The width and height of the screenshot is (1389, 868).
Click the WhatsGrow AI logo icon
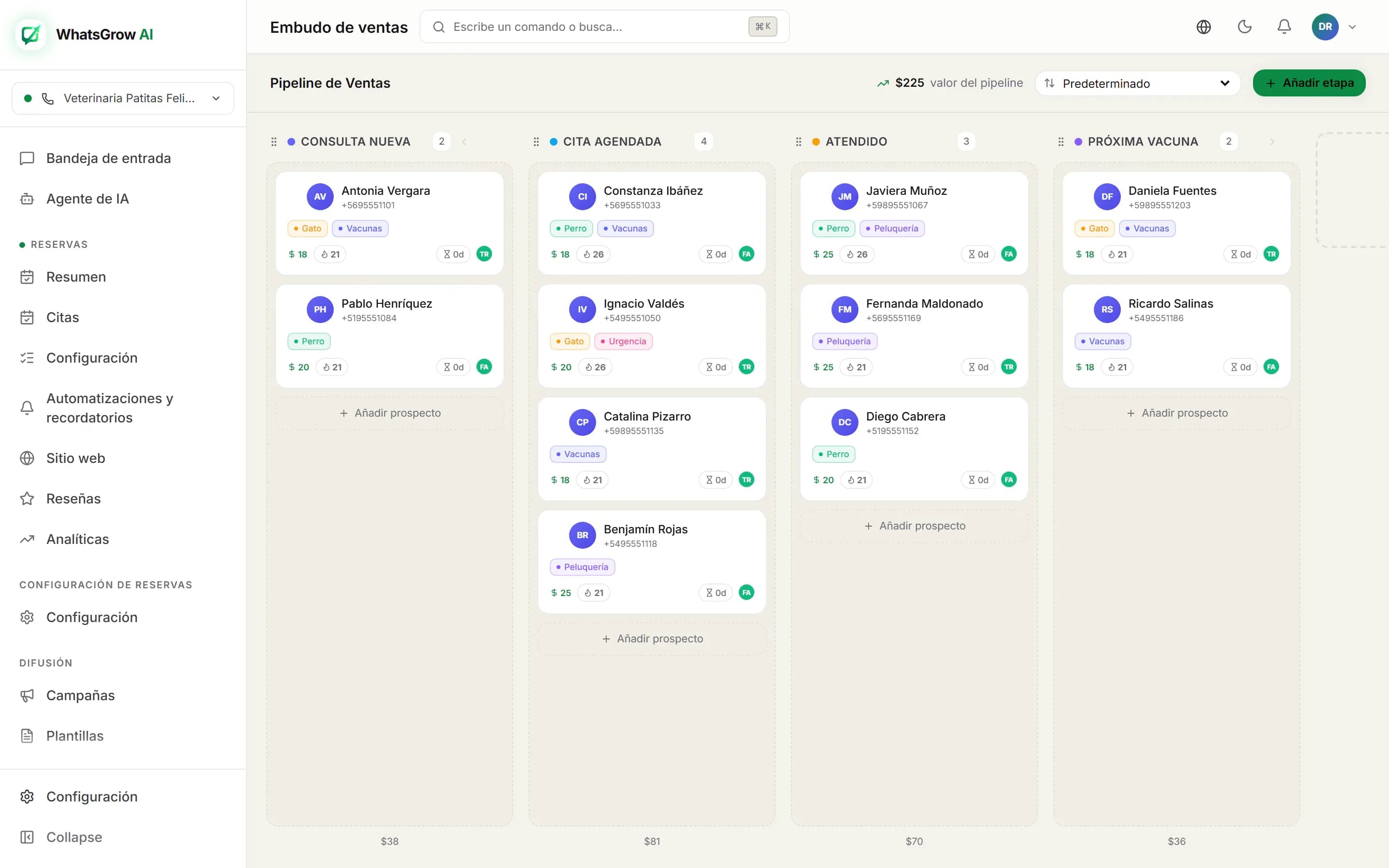[x=31, y=34]
